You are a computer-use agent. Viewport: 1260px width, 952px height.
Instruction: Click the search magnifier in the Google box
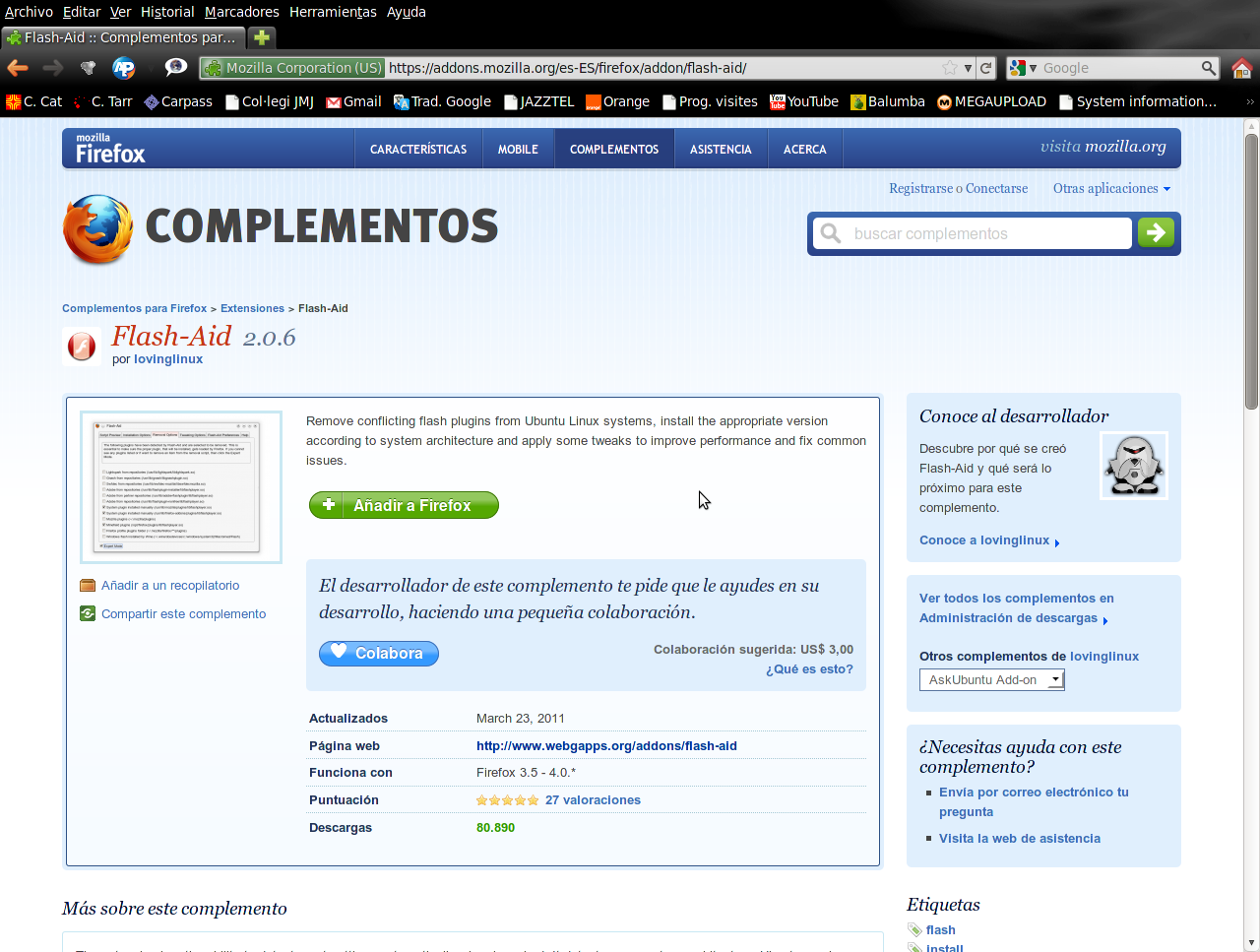coord(1209,68)
